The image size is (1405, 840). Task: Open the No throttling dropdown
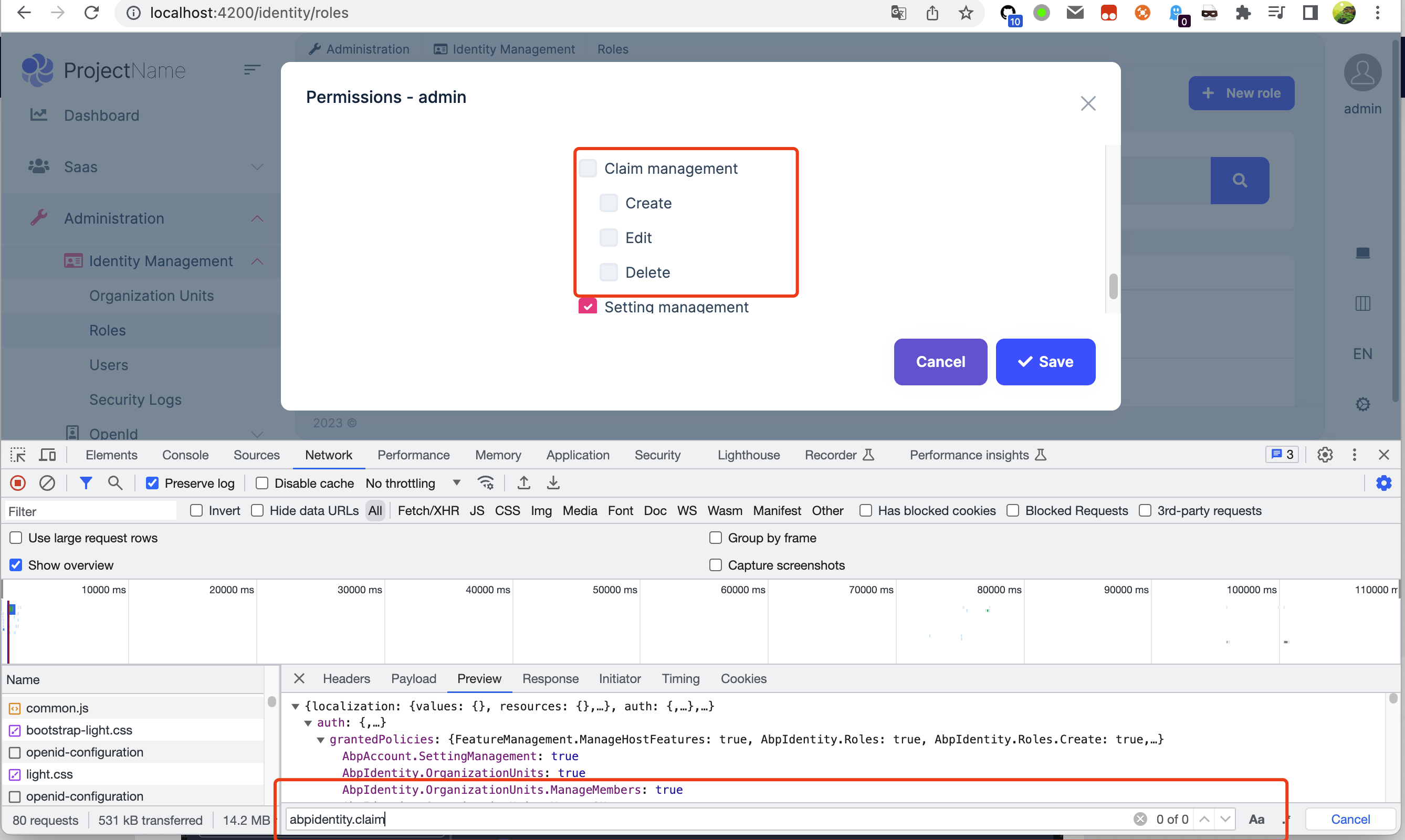tap(412, 483)
